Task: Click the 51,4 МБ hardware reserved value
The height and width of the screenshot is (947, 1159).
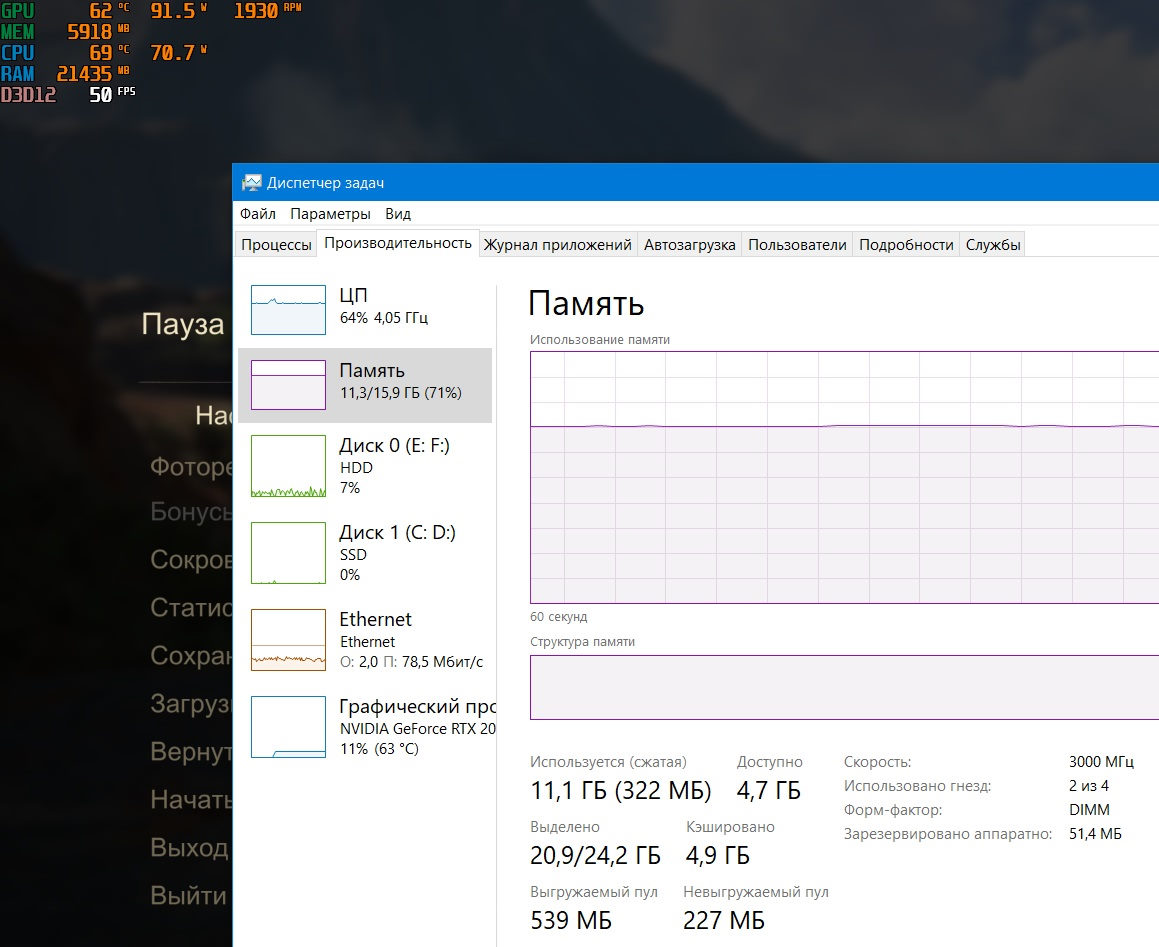Action: click(1095, 834)
